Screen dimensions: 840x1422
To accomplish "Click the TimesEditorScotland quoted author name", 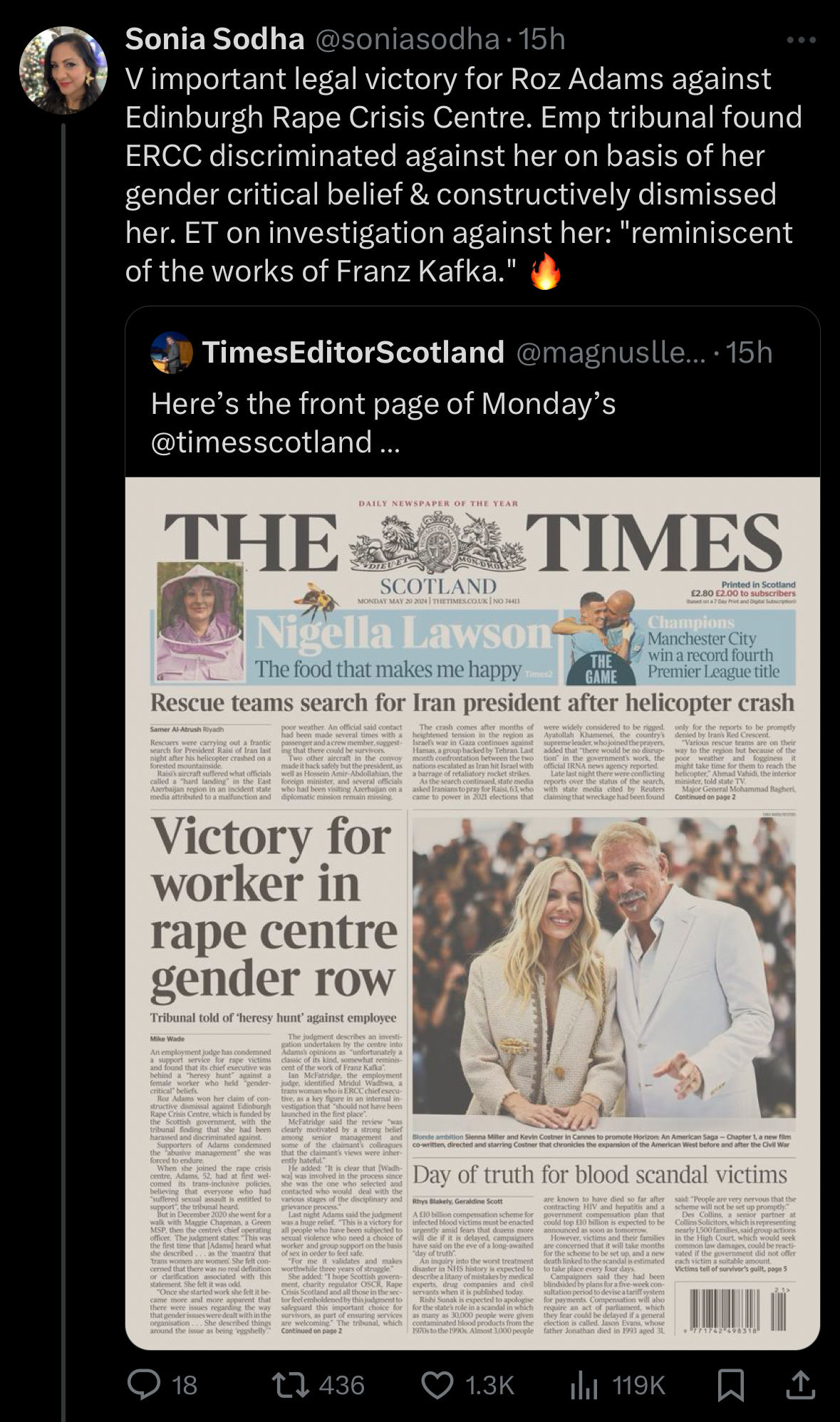I will tap(353, 352).
